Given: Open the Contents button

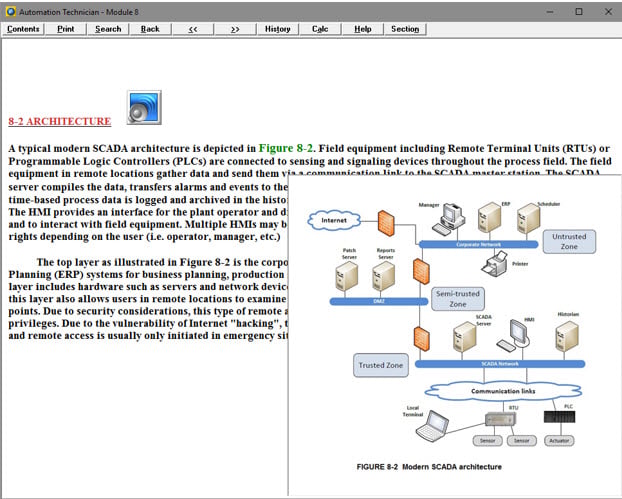Looking at the screenshot, I should coord(23,29).
